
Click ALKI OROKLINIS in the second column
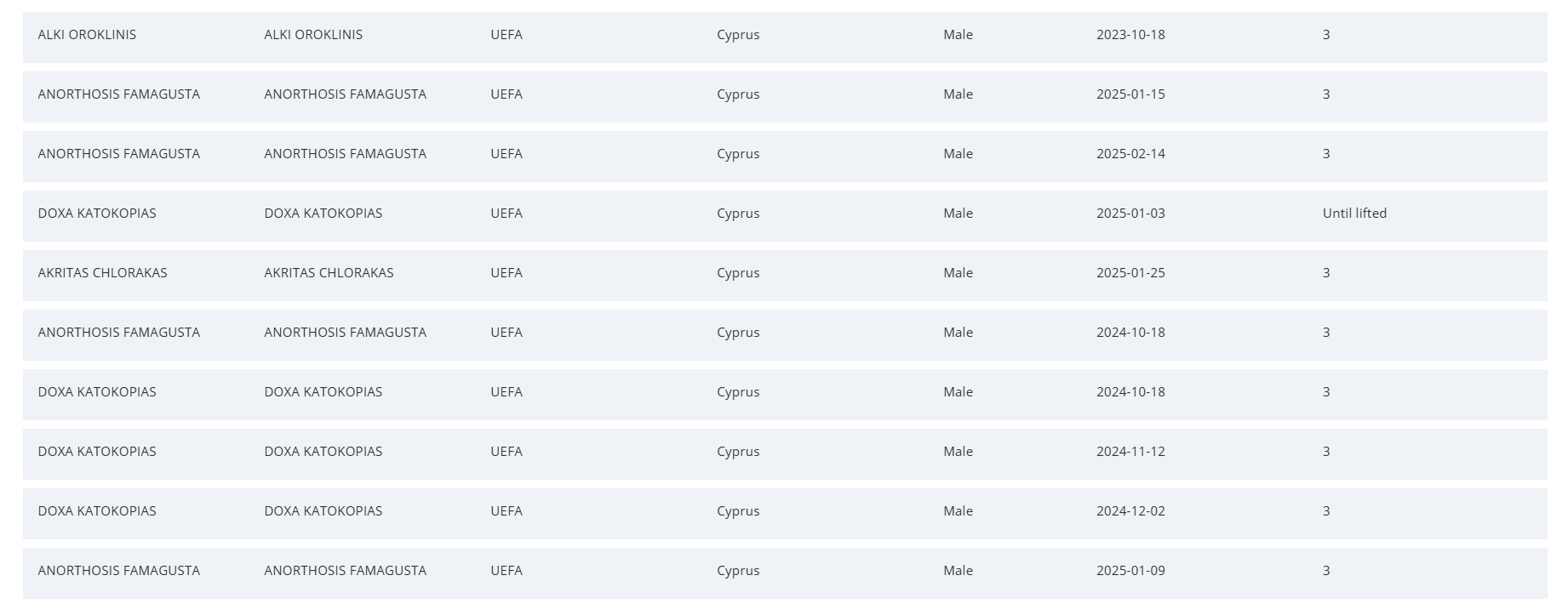313,35
